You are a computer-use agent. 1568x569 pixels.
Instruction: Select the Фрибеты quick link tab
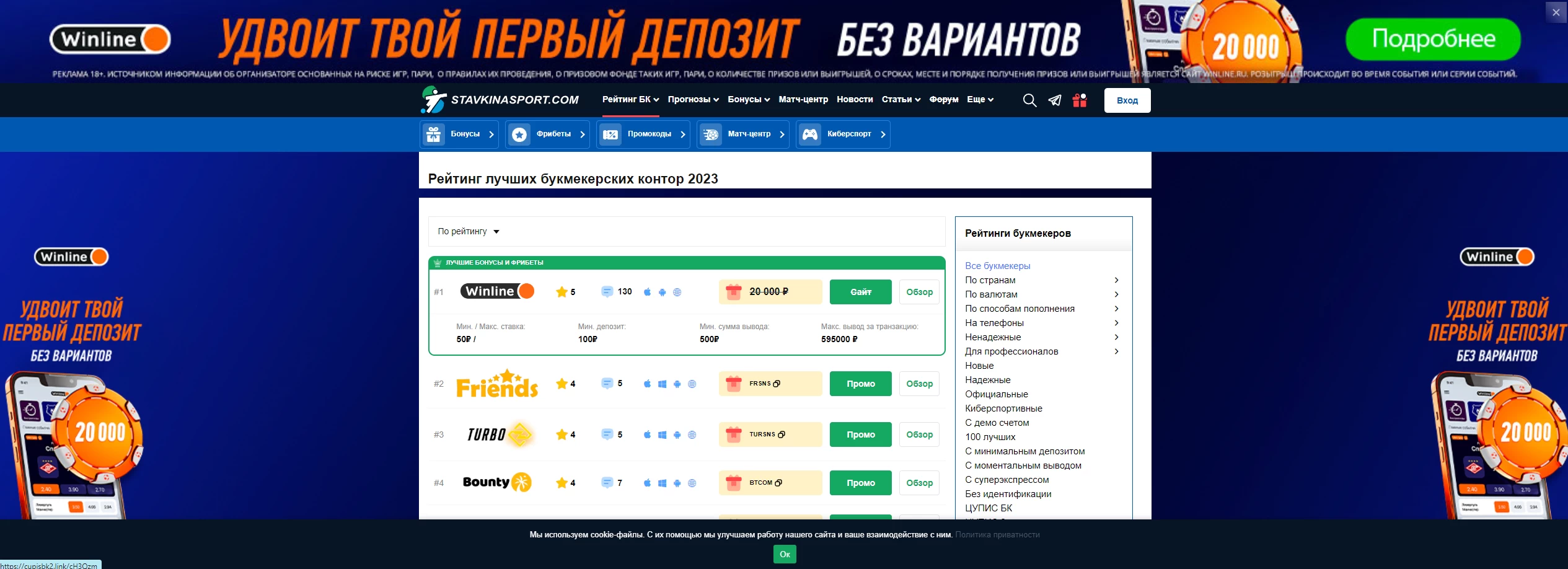pos(547,134)
